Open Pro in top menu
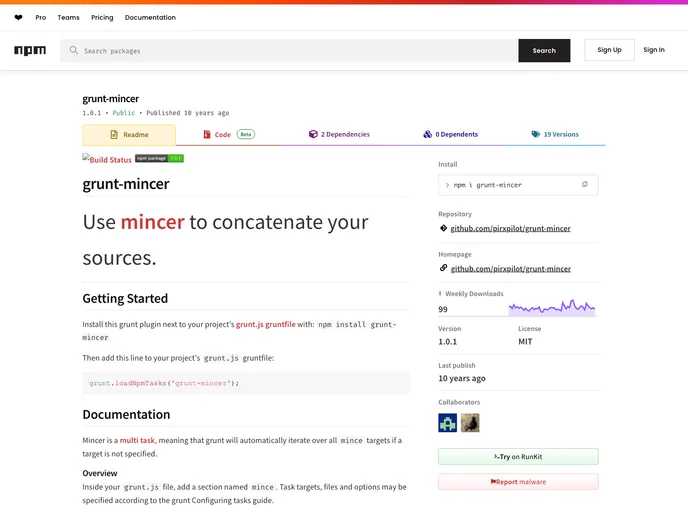The width and height of the screenshot is (688, 512). (41, 18)
